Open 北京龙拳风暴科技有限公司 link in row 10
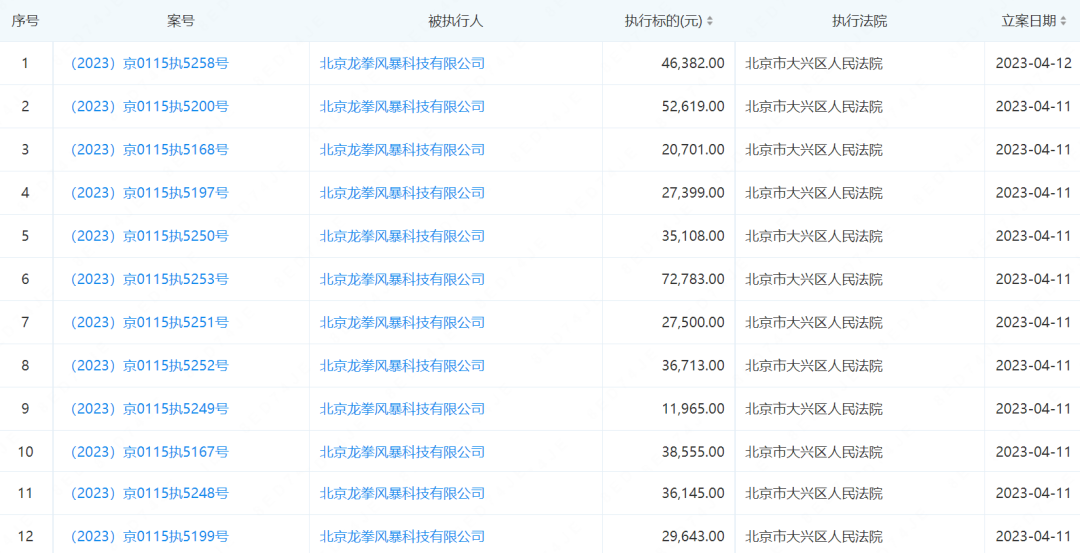Screen dimensions: 1080x553 click(x=402, y=452)
